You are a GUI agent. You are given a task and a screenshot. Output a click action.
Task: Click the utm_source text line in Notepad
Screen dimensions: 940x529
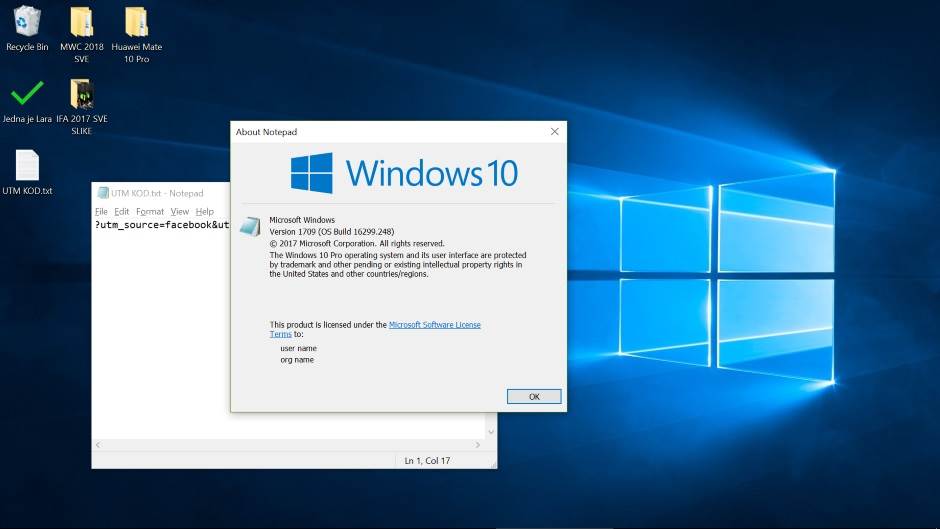(162, 225)
